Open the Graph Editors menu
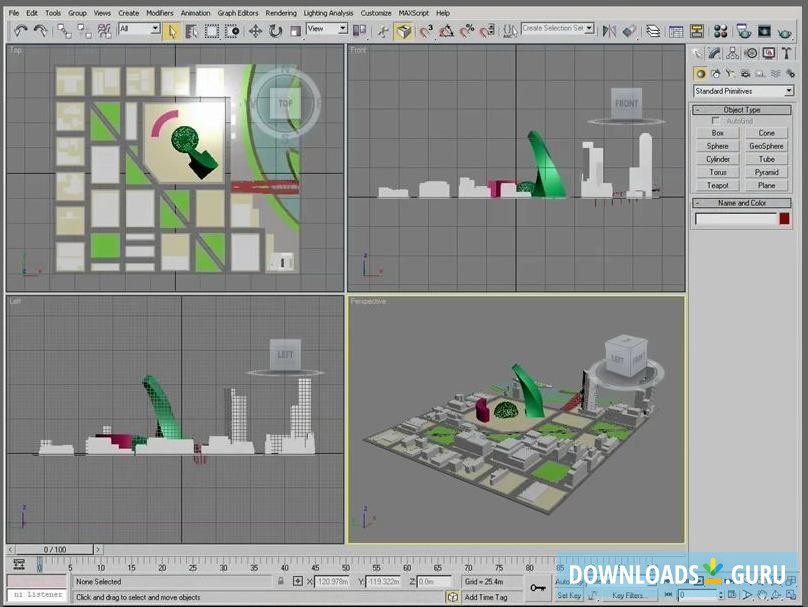 pyautogui.click(x=238, y=13)
